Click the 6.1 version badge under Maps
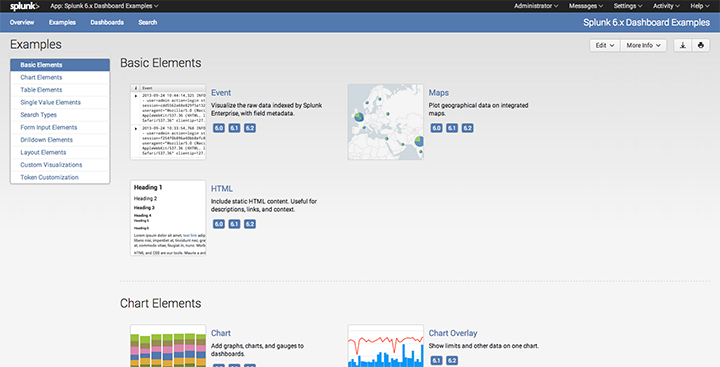 tap(452, 128)
